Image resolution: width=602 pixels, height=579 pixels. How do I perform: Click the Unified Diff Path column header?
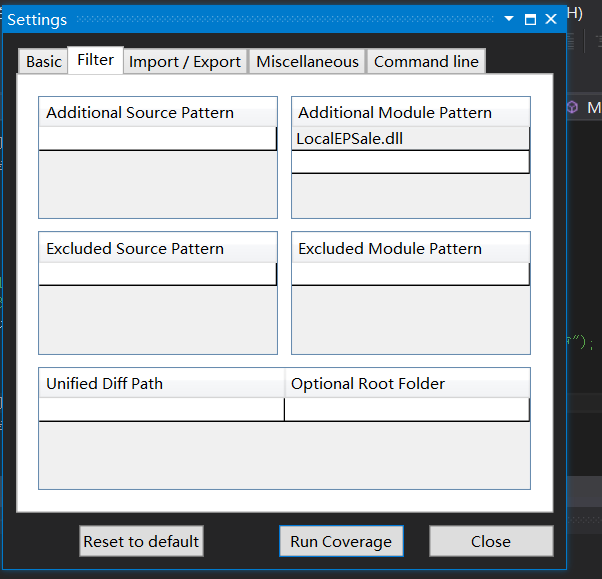coord(161,383)
